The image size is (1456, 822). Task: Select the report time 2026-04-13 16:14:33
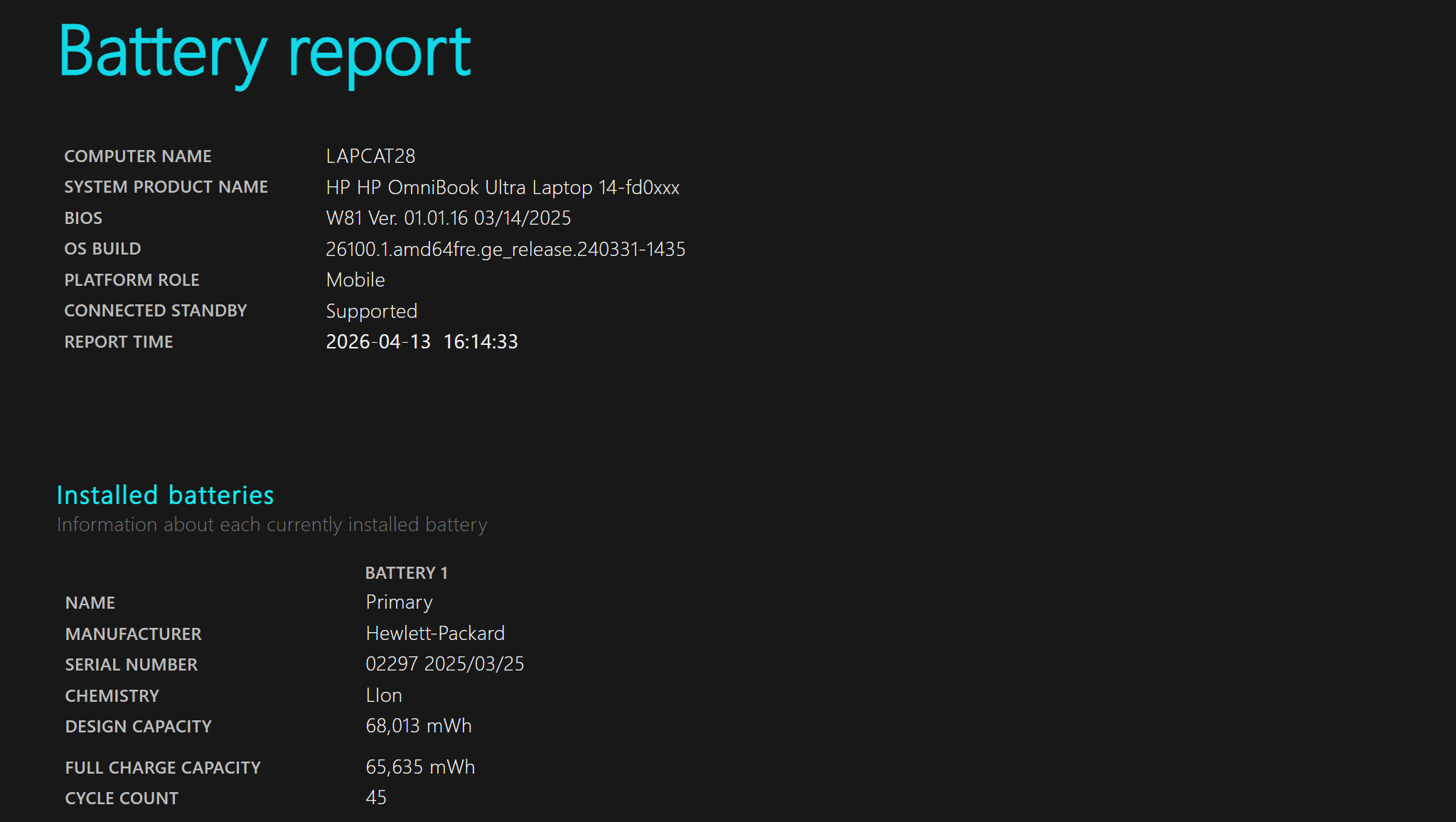tap(422, 342)
